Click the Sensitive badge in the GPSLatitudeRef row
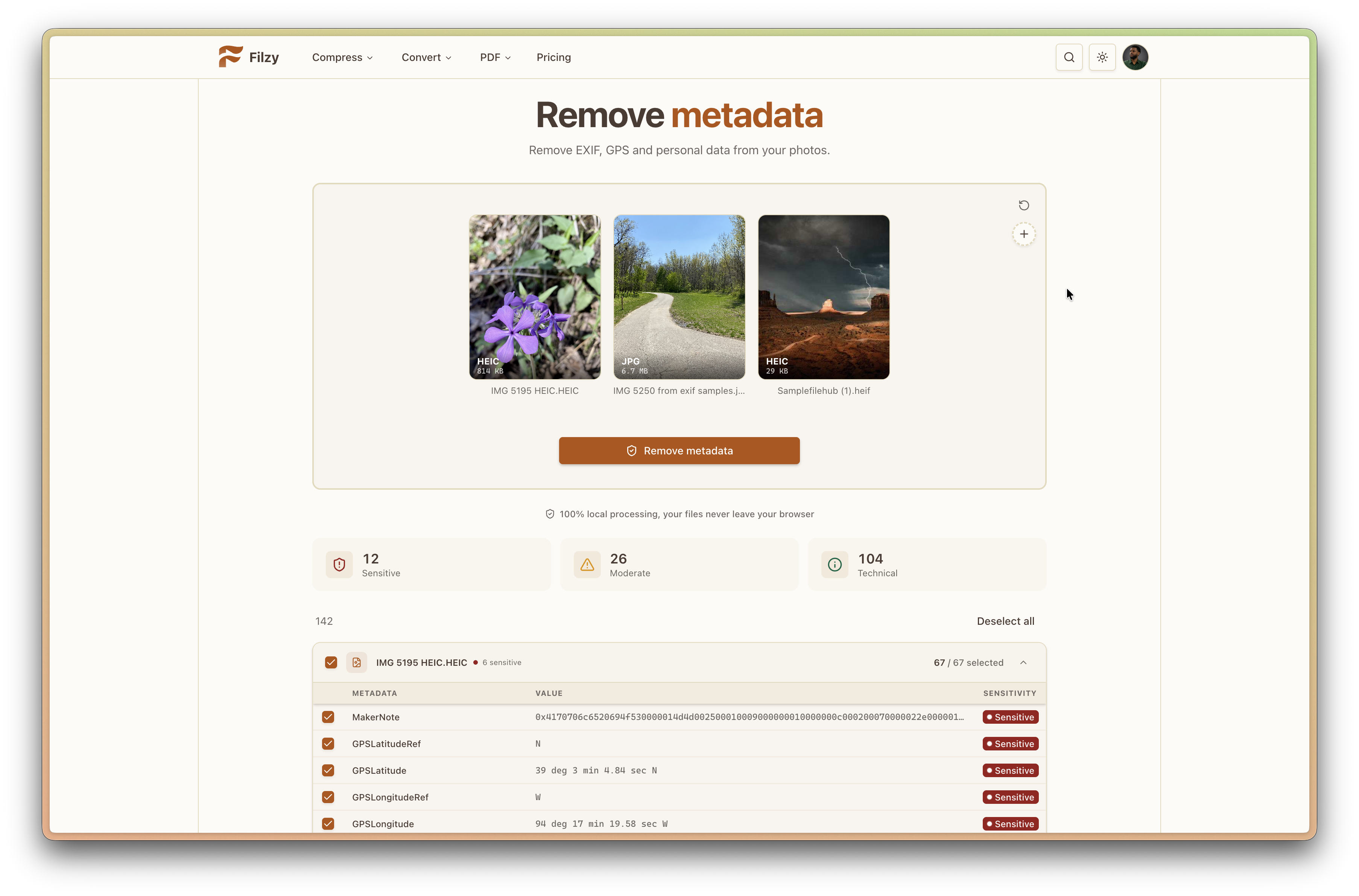 1010,743
